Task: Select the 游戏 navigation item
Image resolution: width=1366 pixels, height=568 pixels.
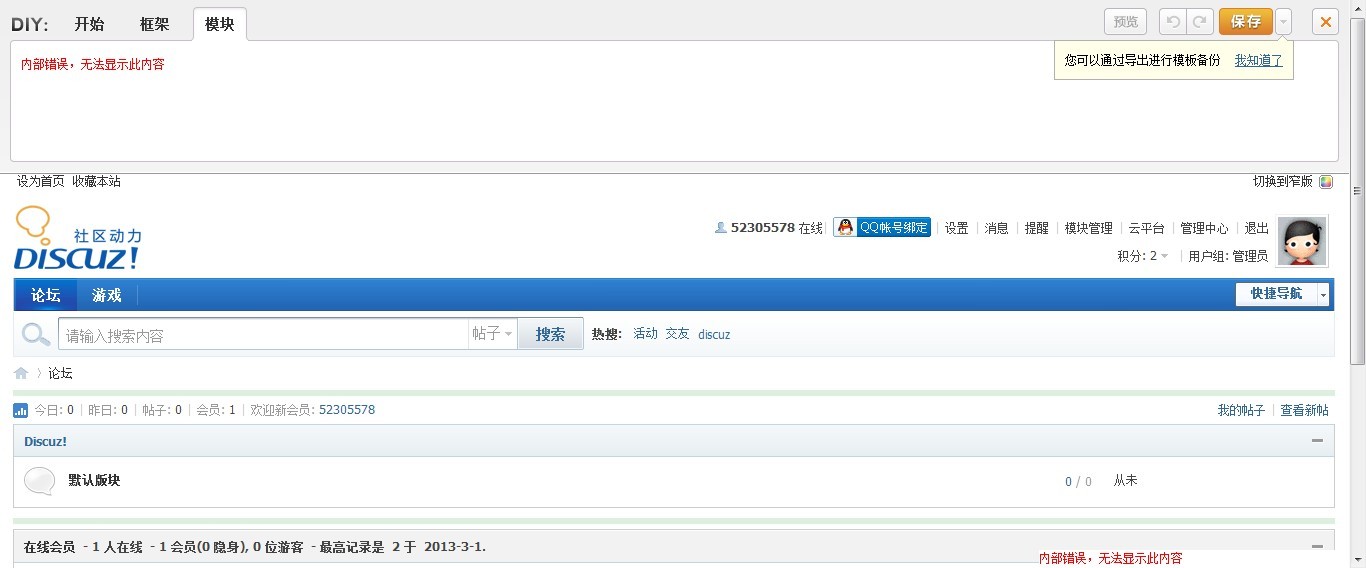Action: click(107, 295)
